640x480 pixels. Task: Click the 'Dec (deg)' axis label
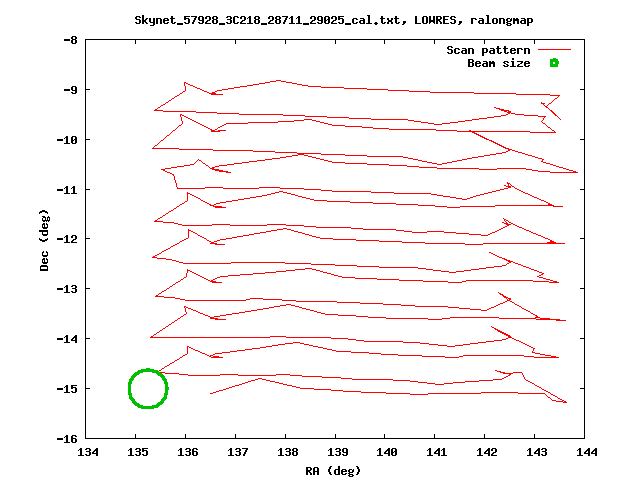click(44, 240)
